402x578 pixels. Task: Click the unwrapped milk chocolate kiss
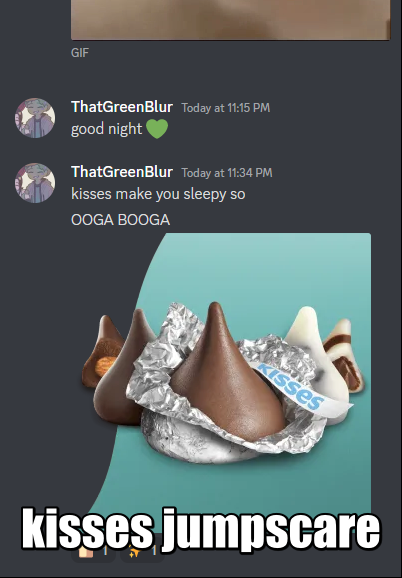(225, 372)
